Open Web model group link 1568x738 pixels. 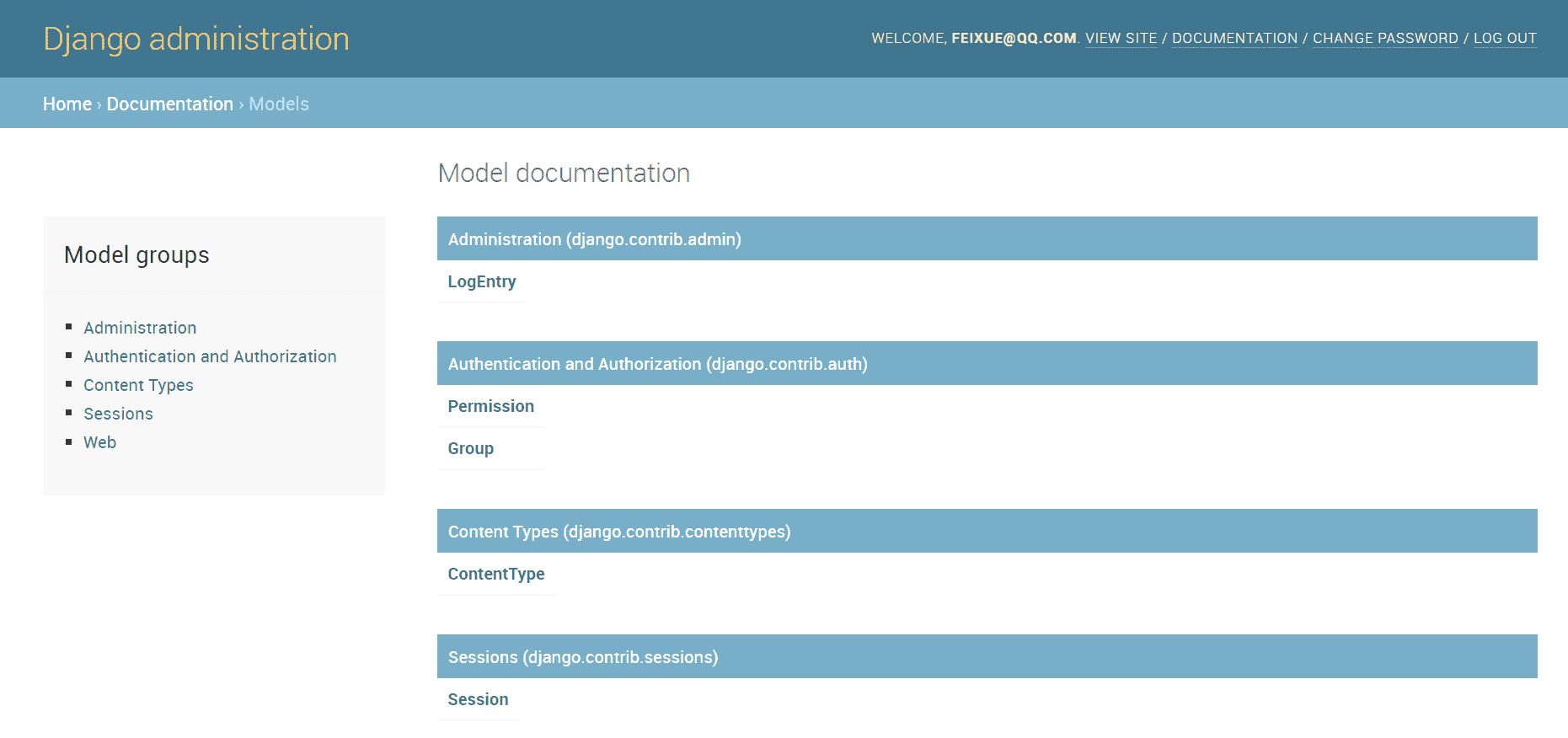pyautogui.click(x=99, y=442)
